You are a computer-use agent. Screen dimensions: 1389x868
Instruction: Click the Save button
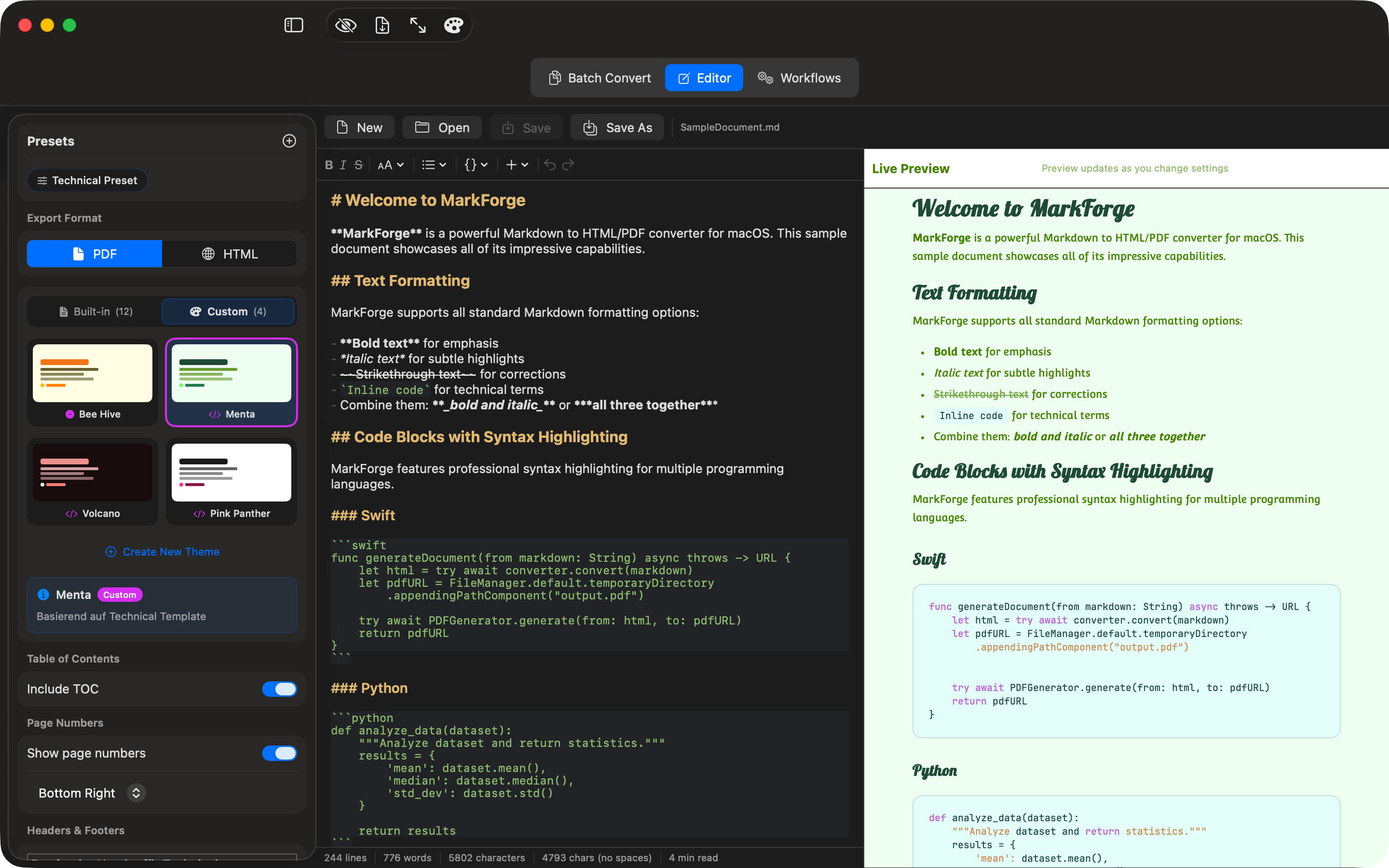526,127
